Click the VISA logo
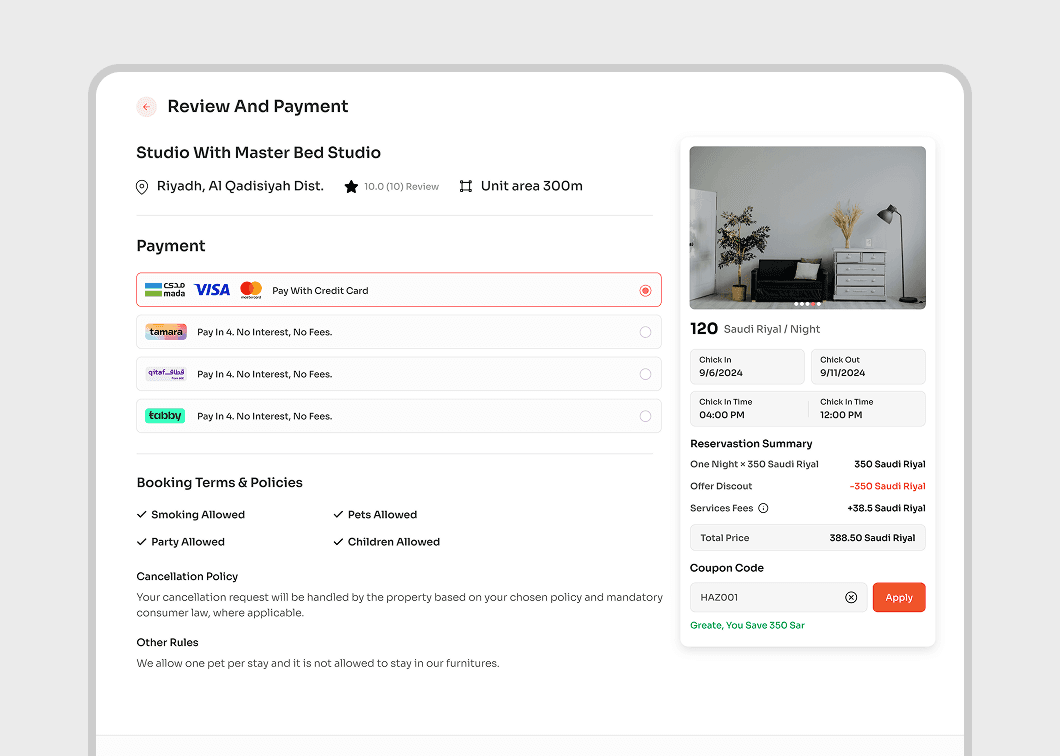The height and width of the screenshot is (756, 1060). [x=211, y=289]
